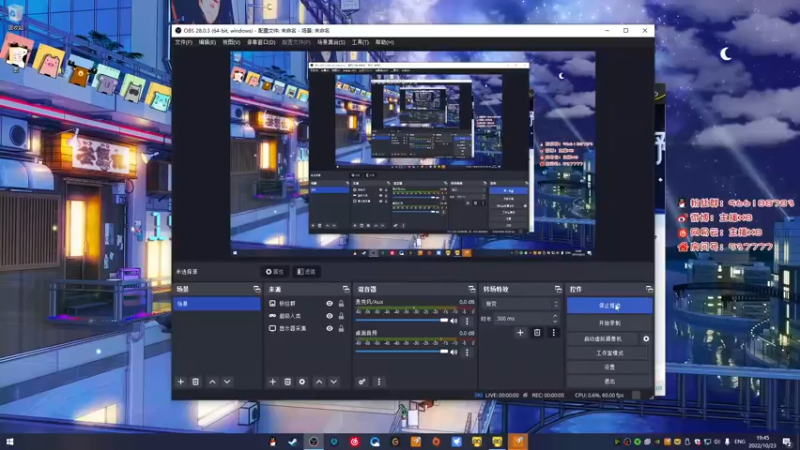800x450 pixels.
Task: Move source down with arrow
Action: (x=334, y=382)
